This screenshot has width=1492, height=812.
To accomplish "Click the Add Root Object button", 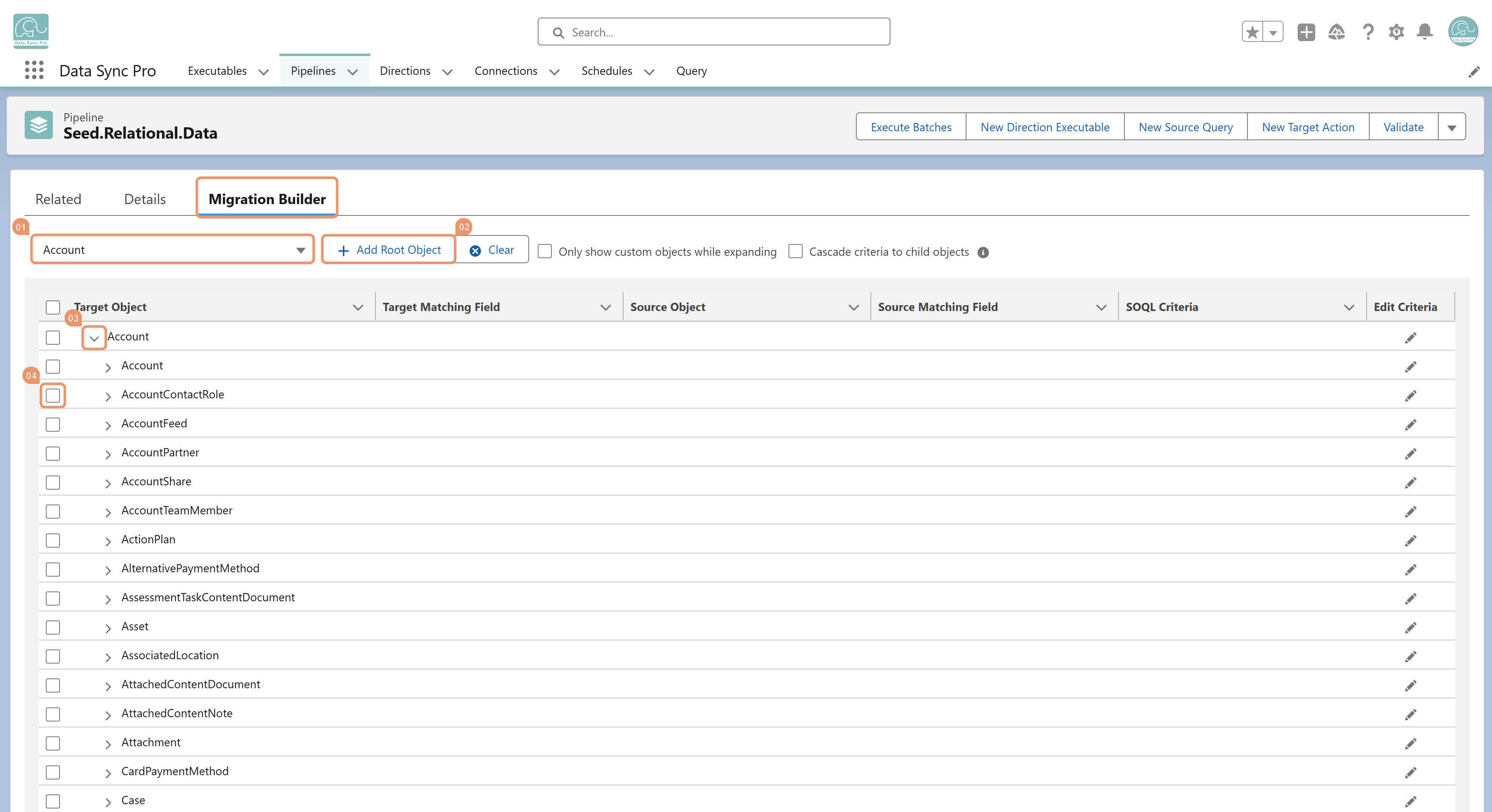I will click(389, 250).
